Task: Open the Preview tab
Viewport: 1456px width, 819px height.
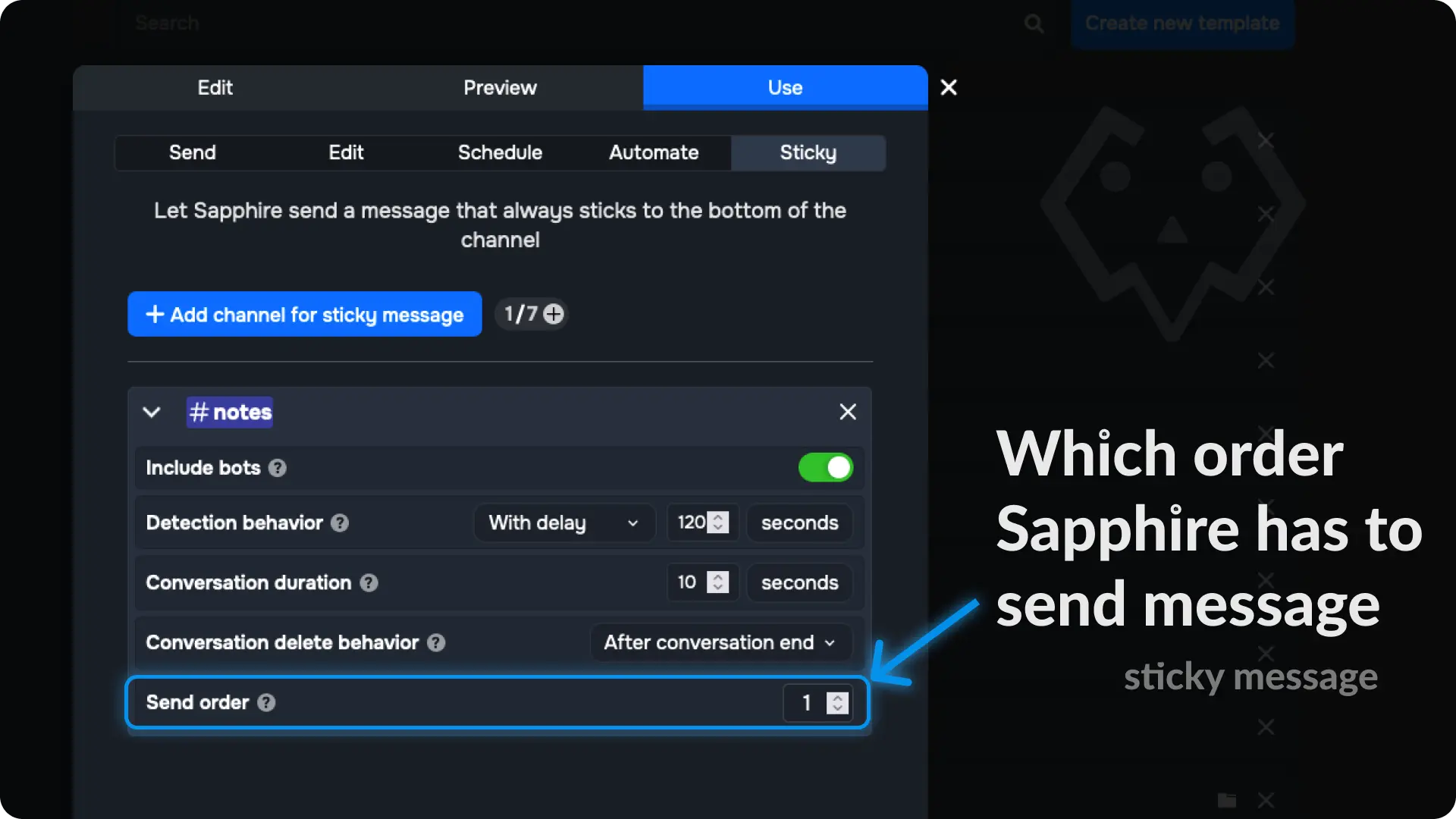Action: pyautogui.click(x=500, y=87)
